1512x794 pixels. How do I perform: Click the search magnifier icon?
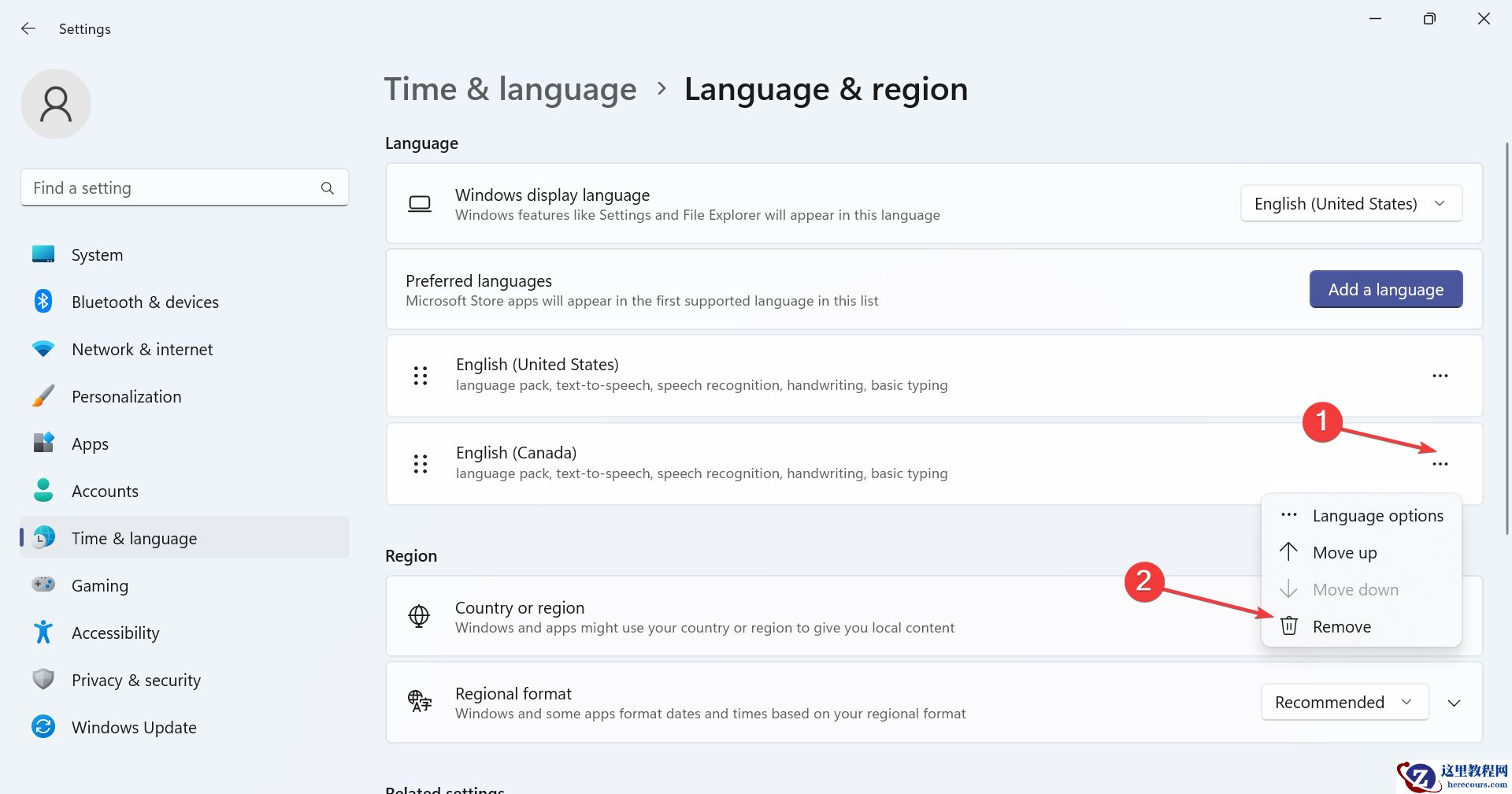coord(328,188)
